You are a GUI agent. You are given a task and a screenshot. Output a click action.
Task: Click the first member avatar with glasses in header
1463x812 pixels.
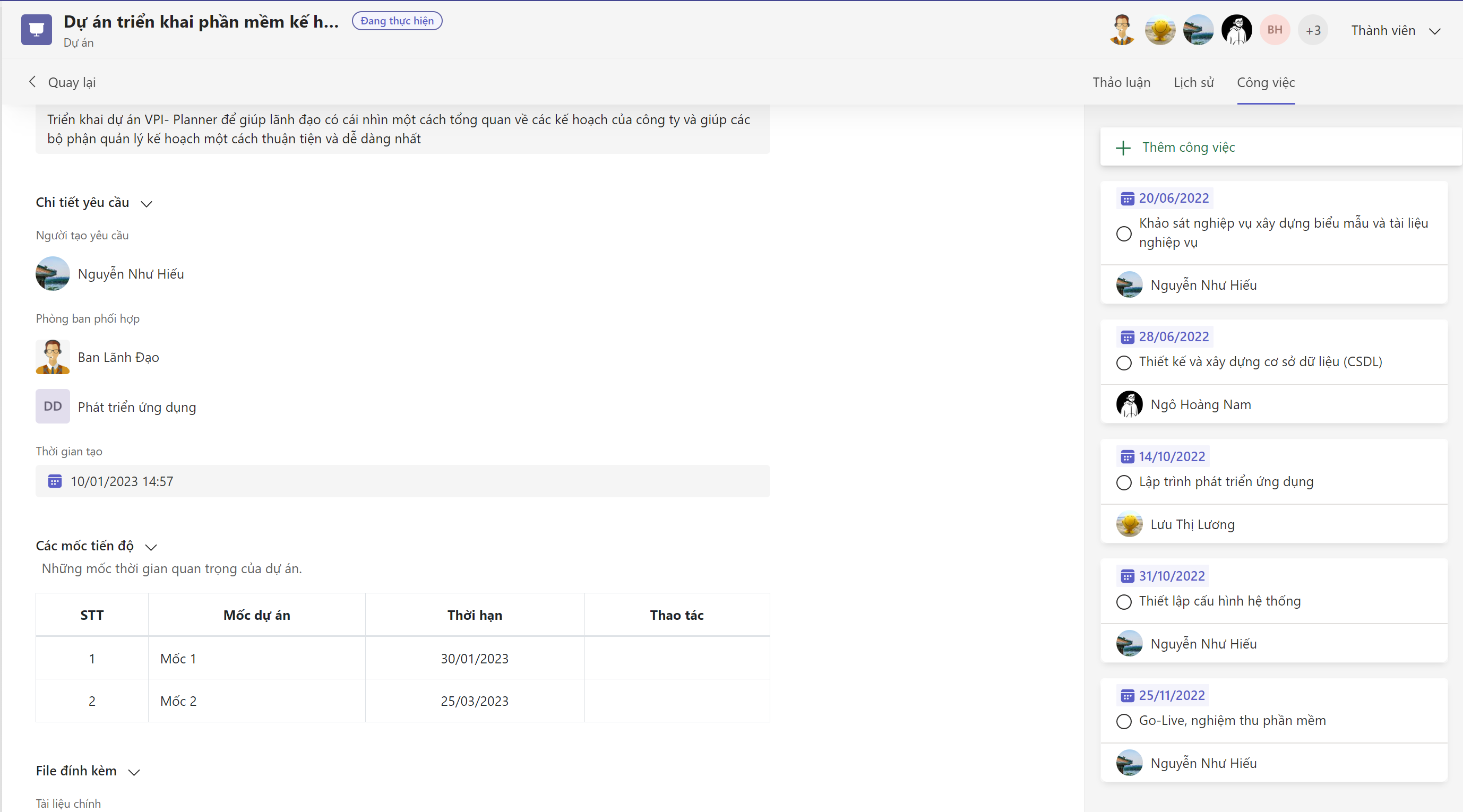point(1122,30)
